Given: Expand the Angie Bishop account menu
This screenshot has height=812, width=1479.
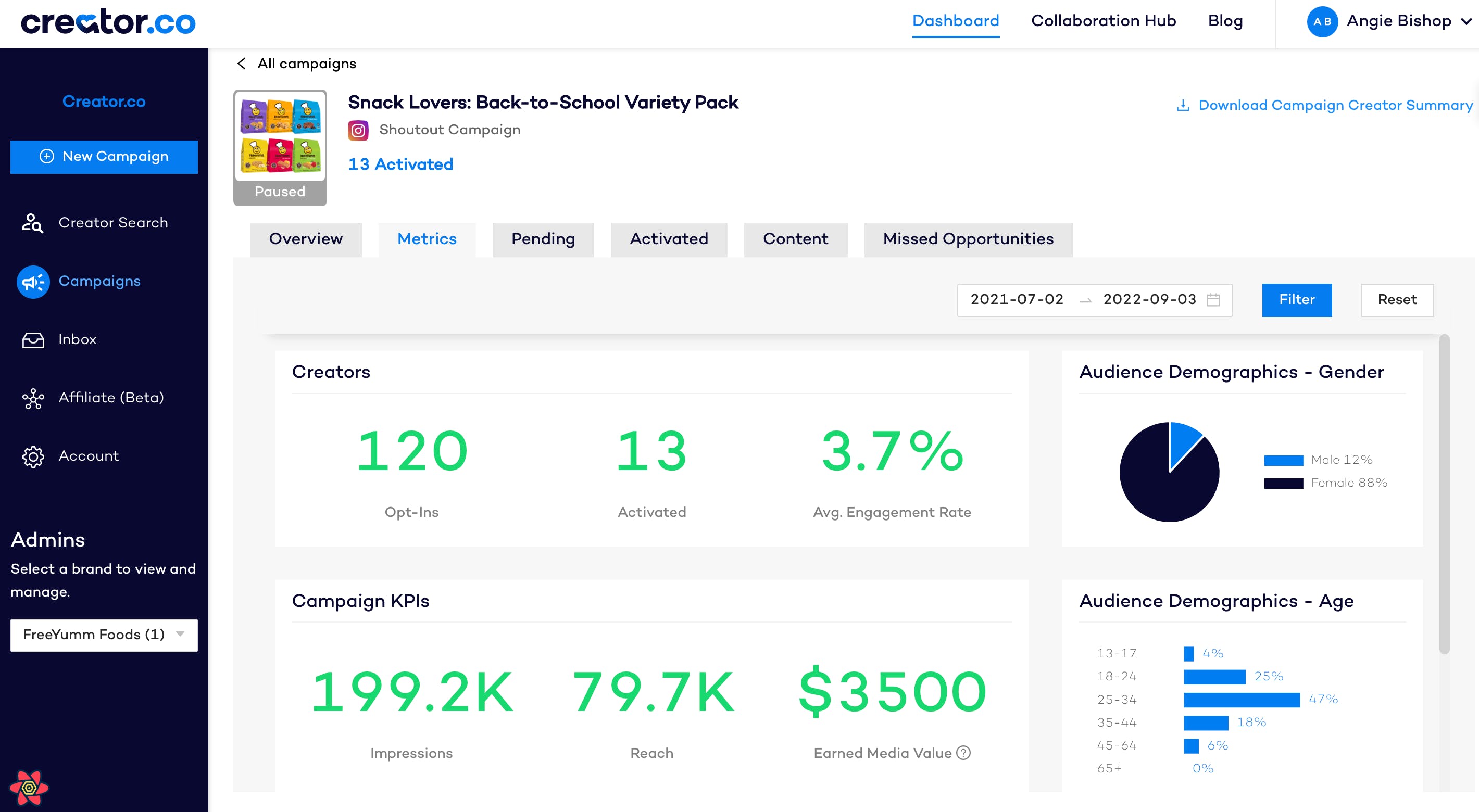Looking at the screenshot, I should point(1466,21).
